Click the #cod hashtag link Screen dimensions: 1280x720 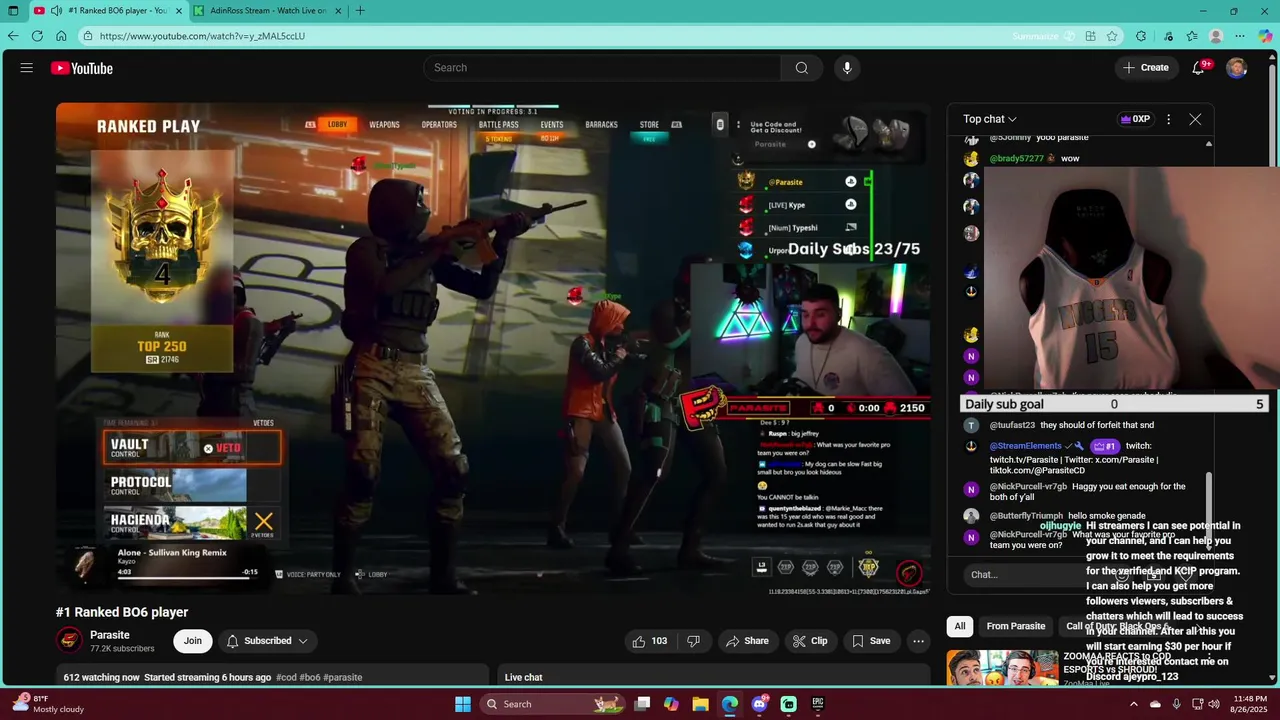[287, 677]
